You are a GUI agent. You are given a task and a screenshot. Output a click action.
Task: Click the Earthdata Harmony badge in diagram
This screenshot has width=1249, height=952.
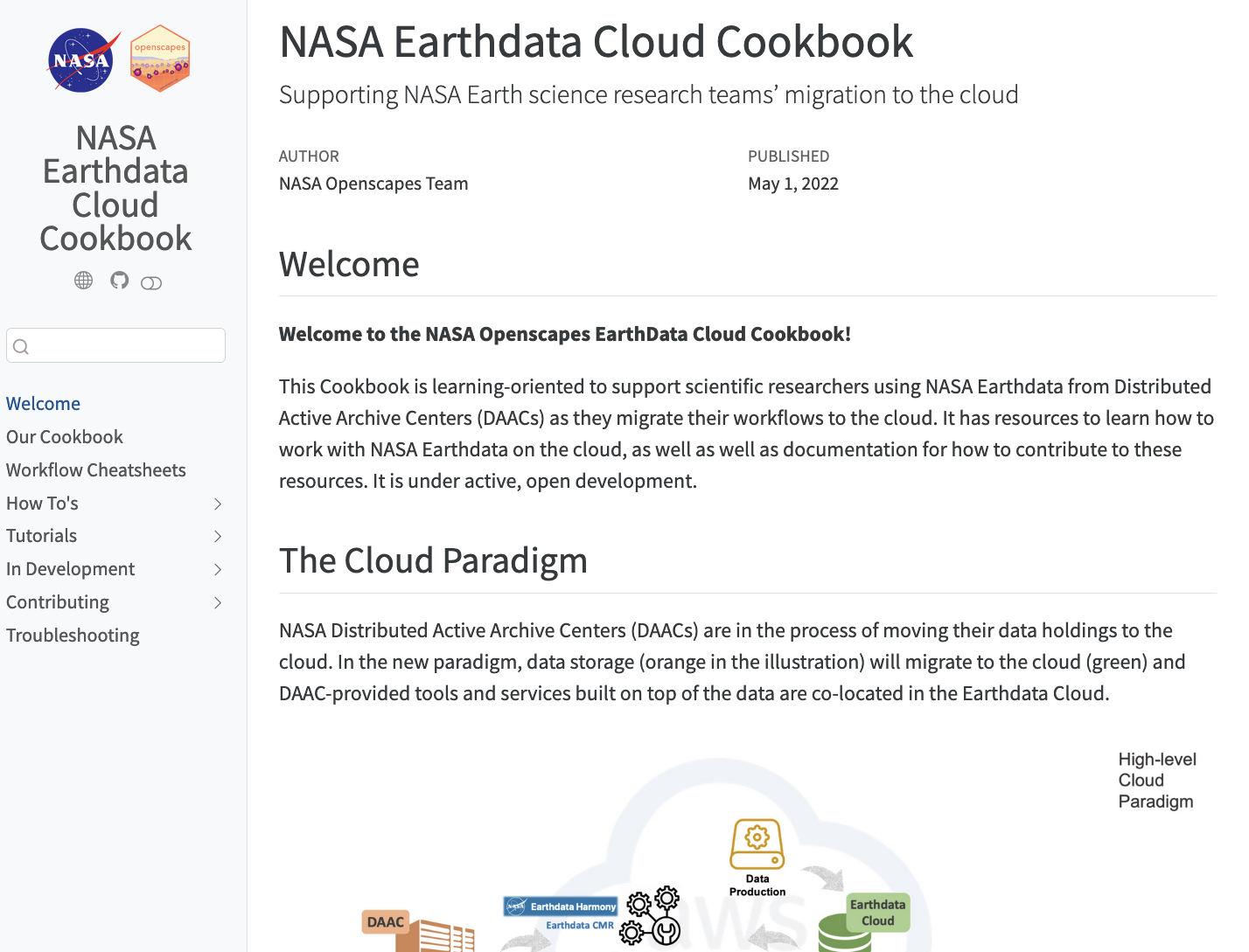(x=560, y=907)
